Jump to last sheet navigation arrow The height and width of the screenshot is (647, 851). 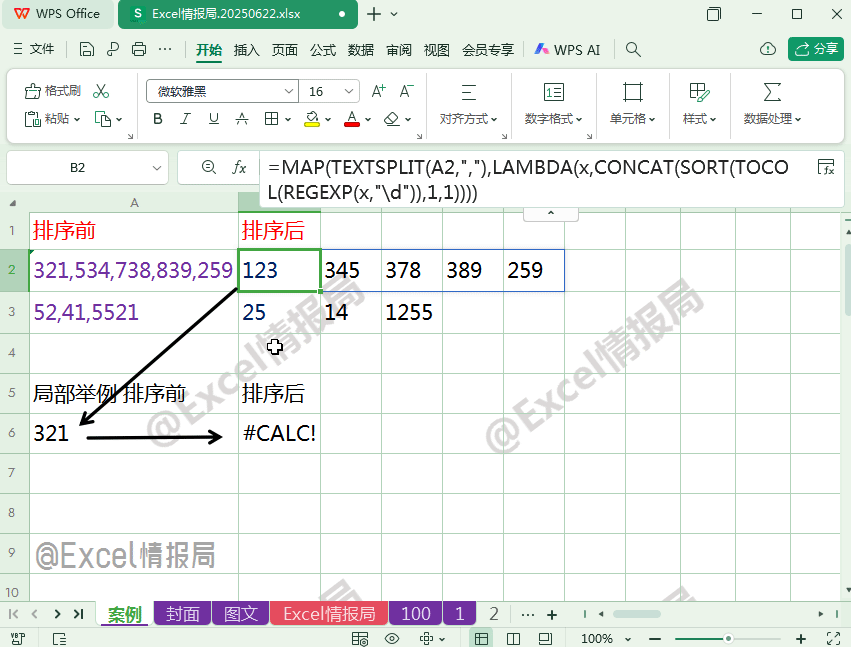pos(79,614)
